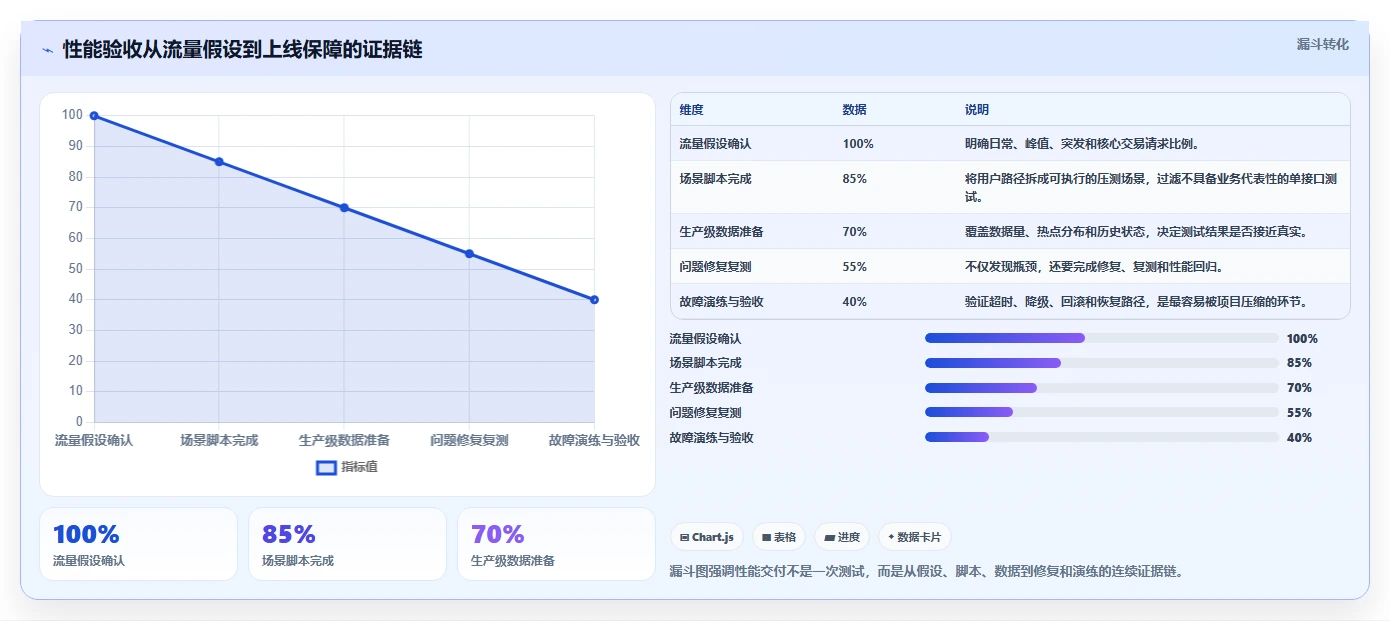The height and width of the screenshot is (621, 1390).
Task: Click the chart data point at 100
Action: point(94,116)
